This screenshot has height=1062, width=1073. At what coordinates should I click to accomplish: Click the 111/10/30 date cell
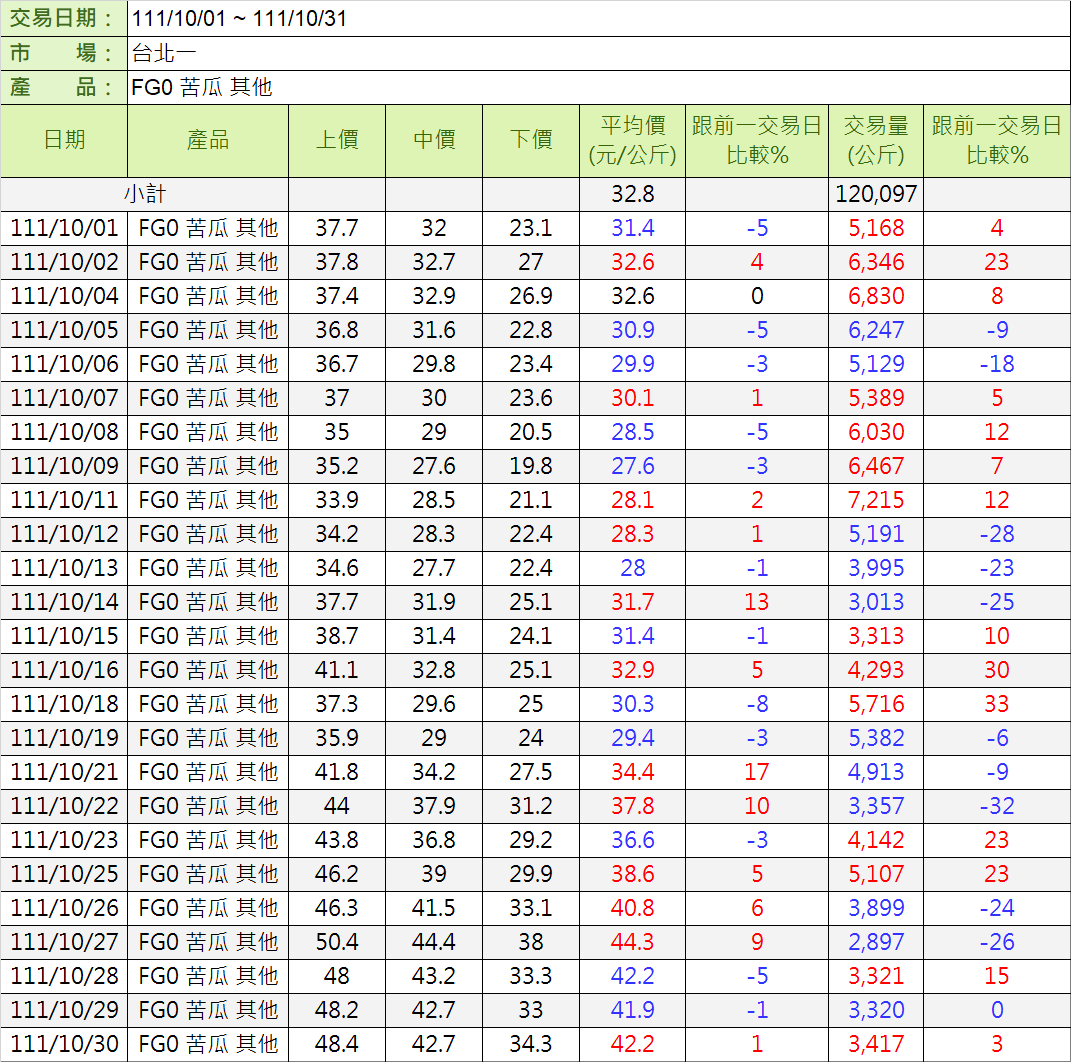point(64,1044)
